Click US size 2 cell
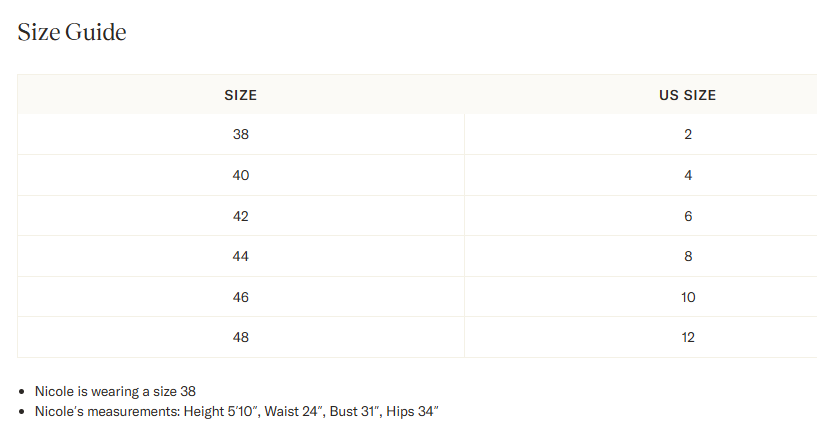 688,134
